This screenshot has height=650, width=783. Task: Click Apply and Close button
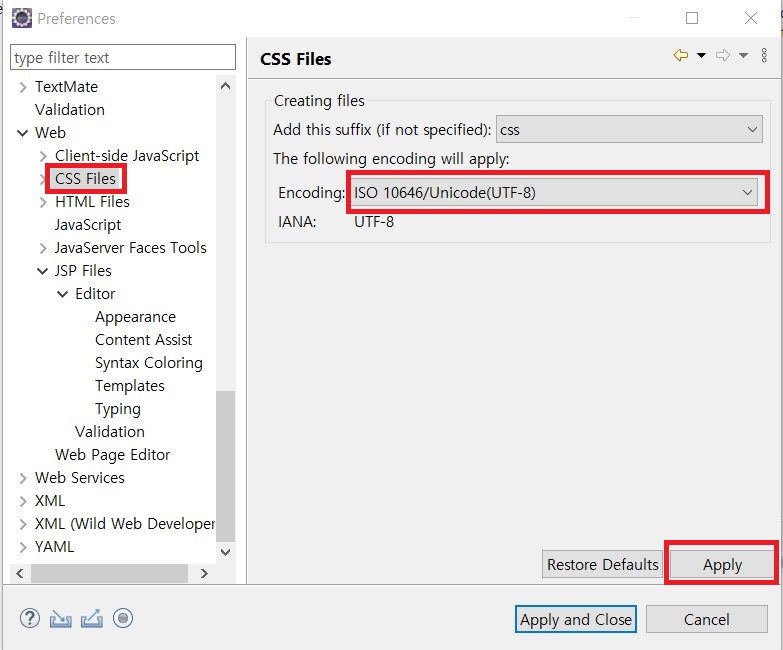tap(576, 620)
